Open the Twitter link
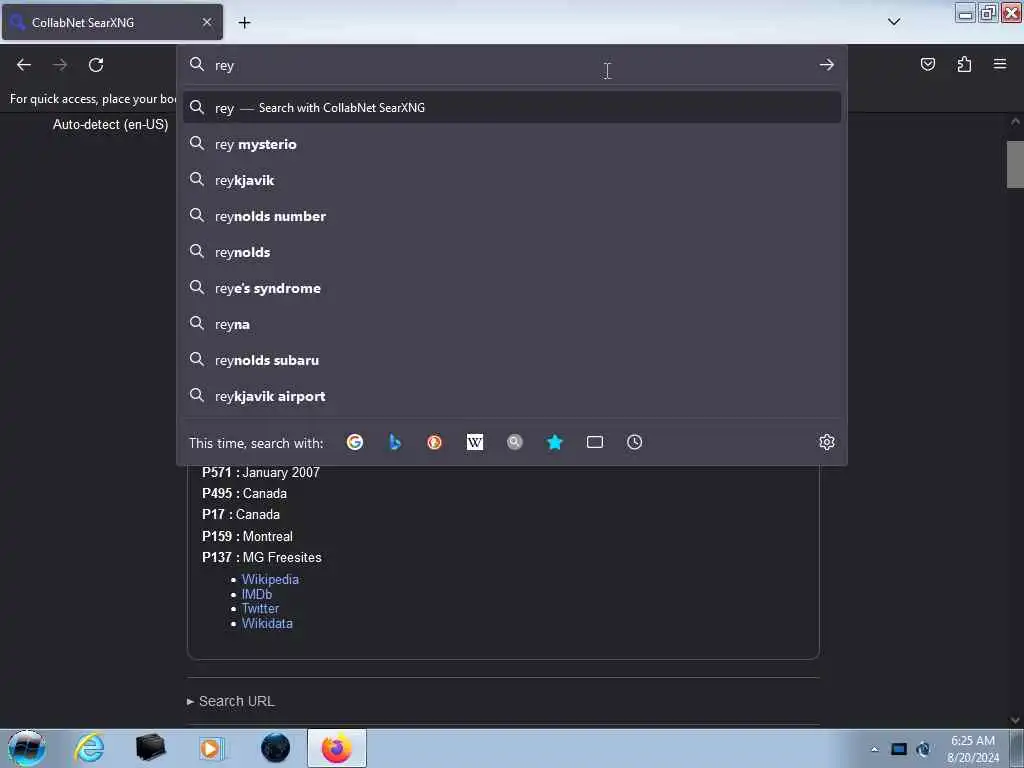 260,609
